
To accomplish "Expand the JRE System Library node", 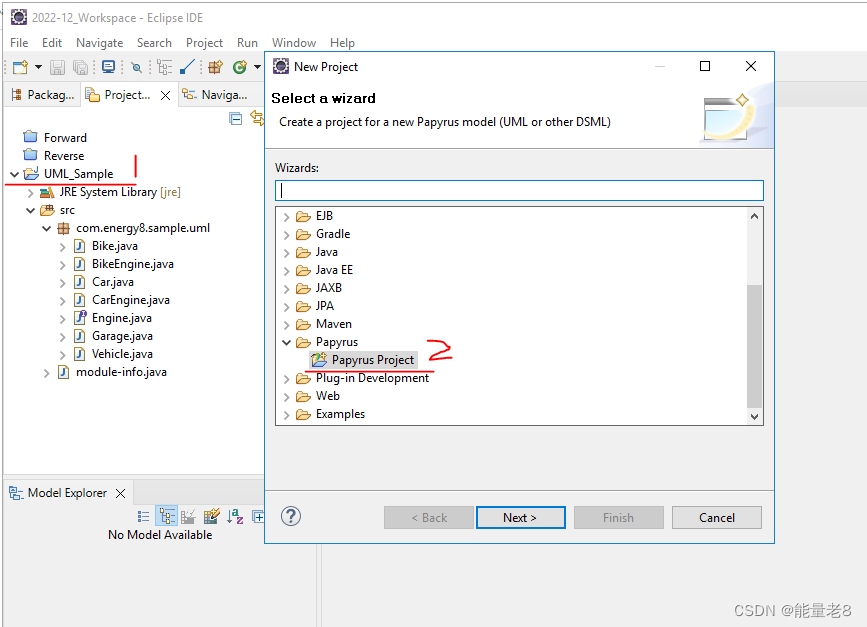I will (31, 193).
